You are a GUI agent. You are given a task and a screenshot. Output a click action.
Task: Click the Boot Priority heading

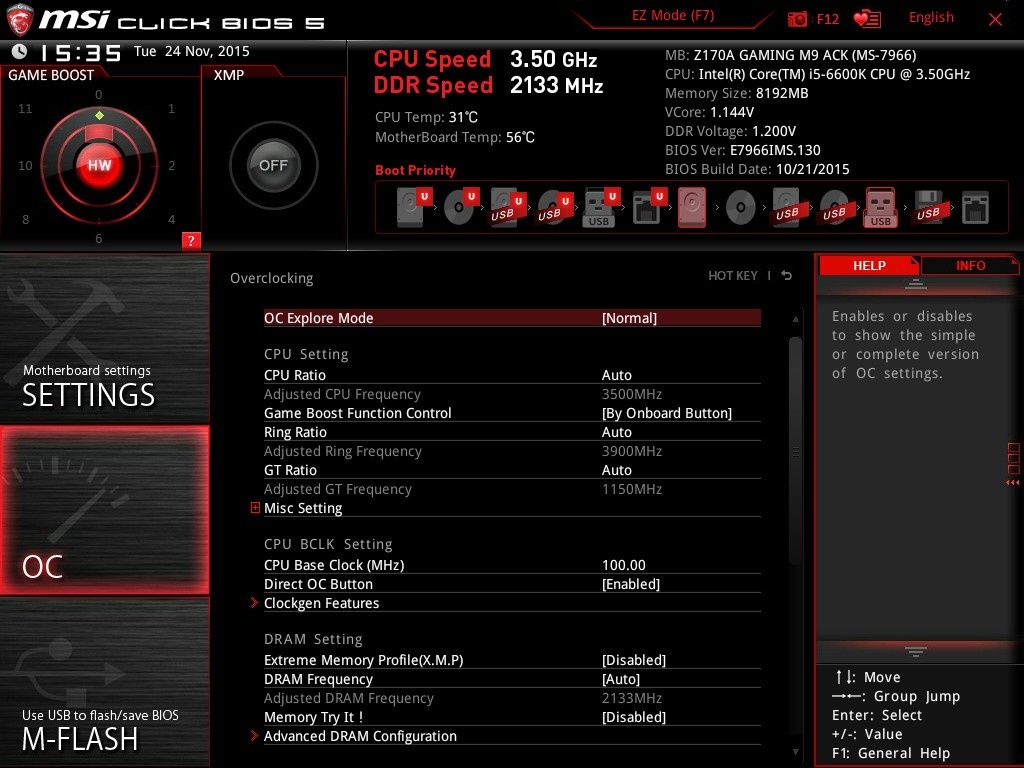(x=415, y=170)
